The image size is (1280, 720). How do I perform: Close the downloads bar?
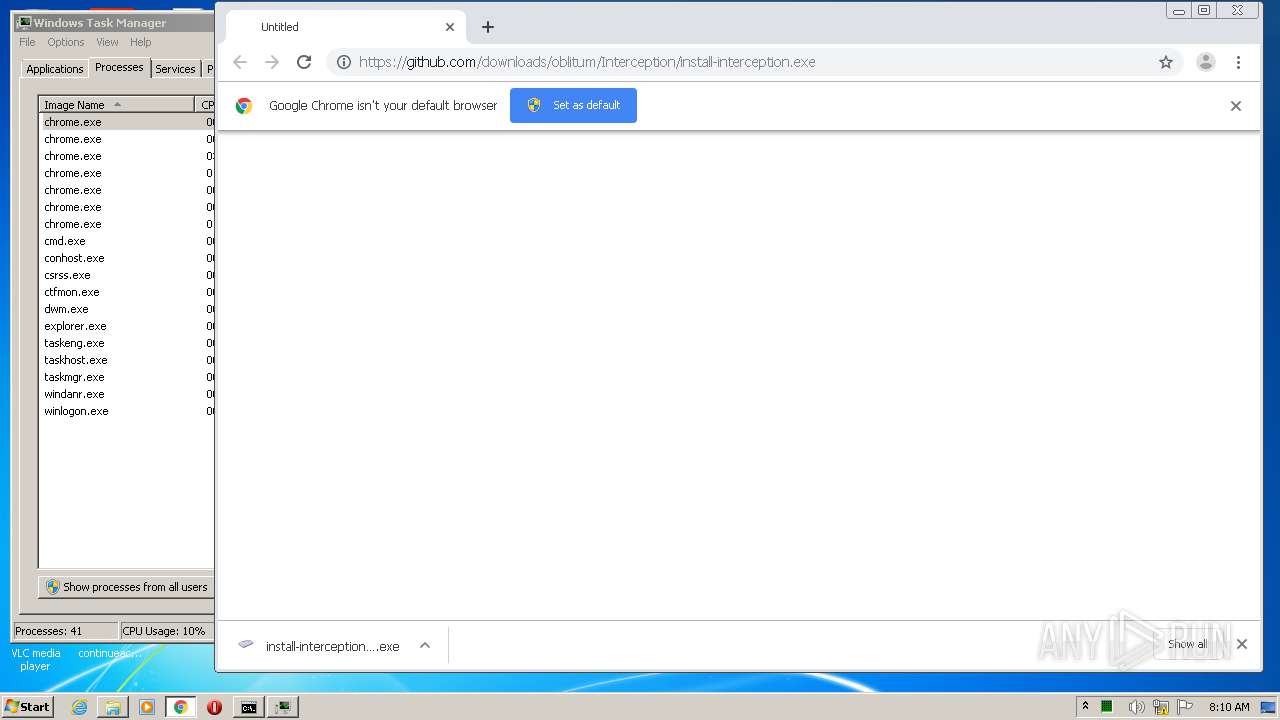point(1242,644)
